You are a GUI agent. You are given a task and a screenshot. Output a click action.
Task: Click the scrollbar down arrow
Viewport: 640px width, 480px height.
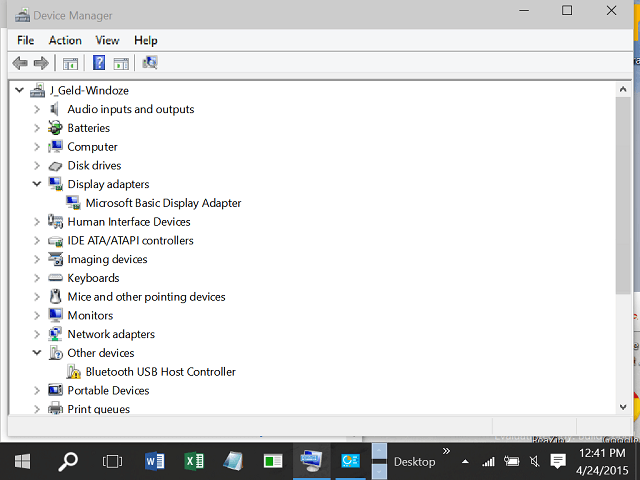(x=623, y=407)
